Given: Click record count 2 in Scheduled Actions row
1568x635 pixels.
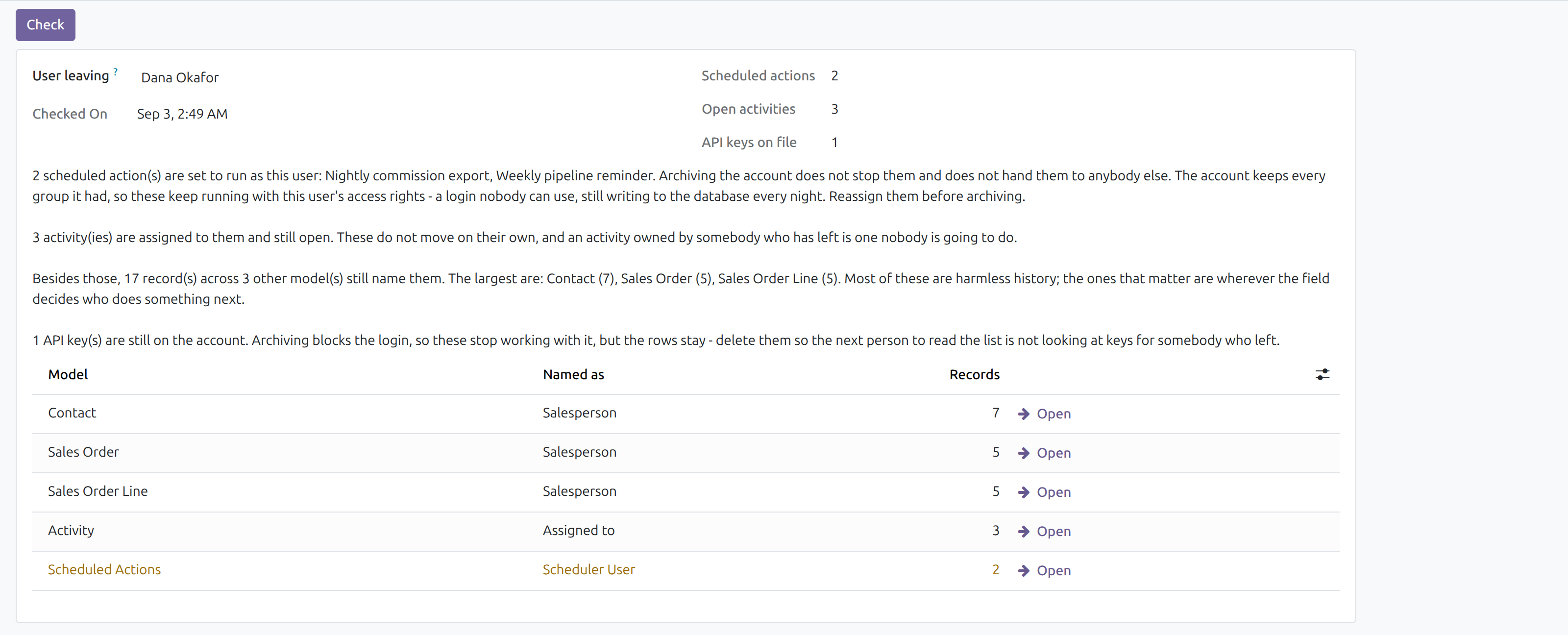Looking at the screenshot, I should click(x=996, y=569).
